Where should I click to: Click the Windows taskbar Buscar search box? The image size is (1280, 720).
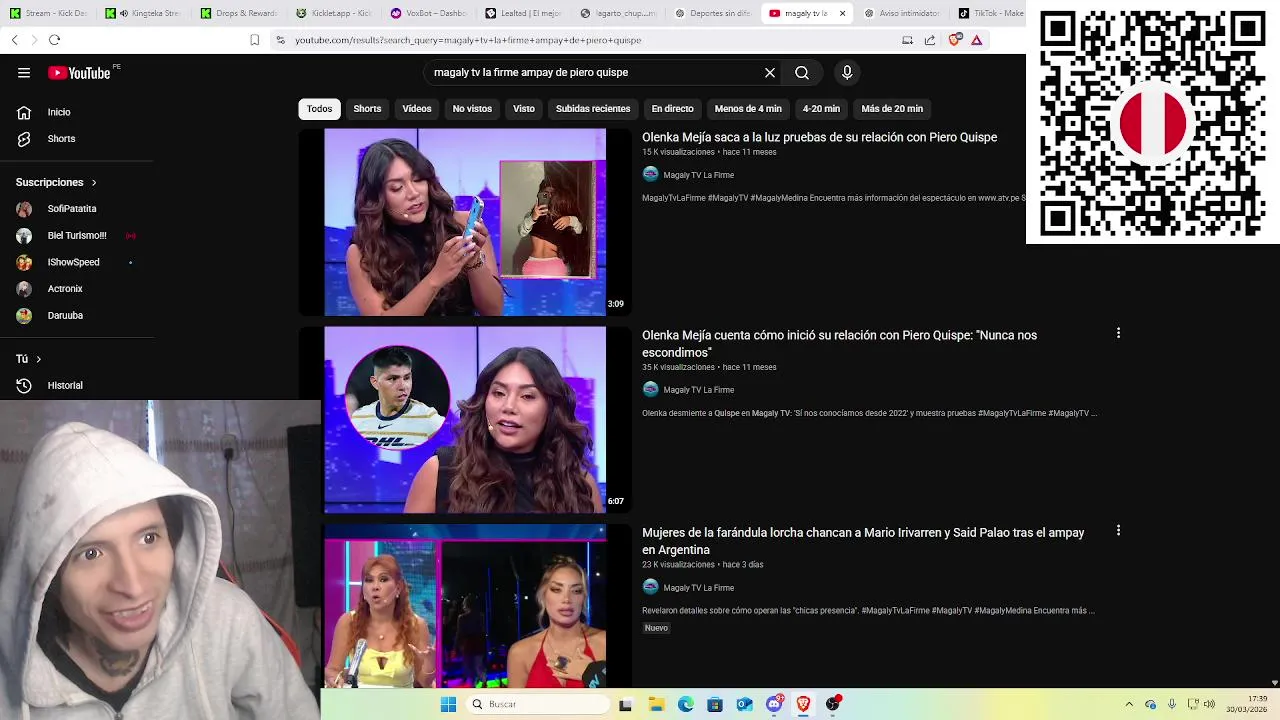538,704
